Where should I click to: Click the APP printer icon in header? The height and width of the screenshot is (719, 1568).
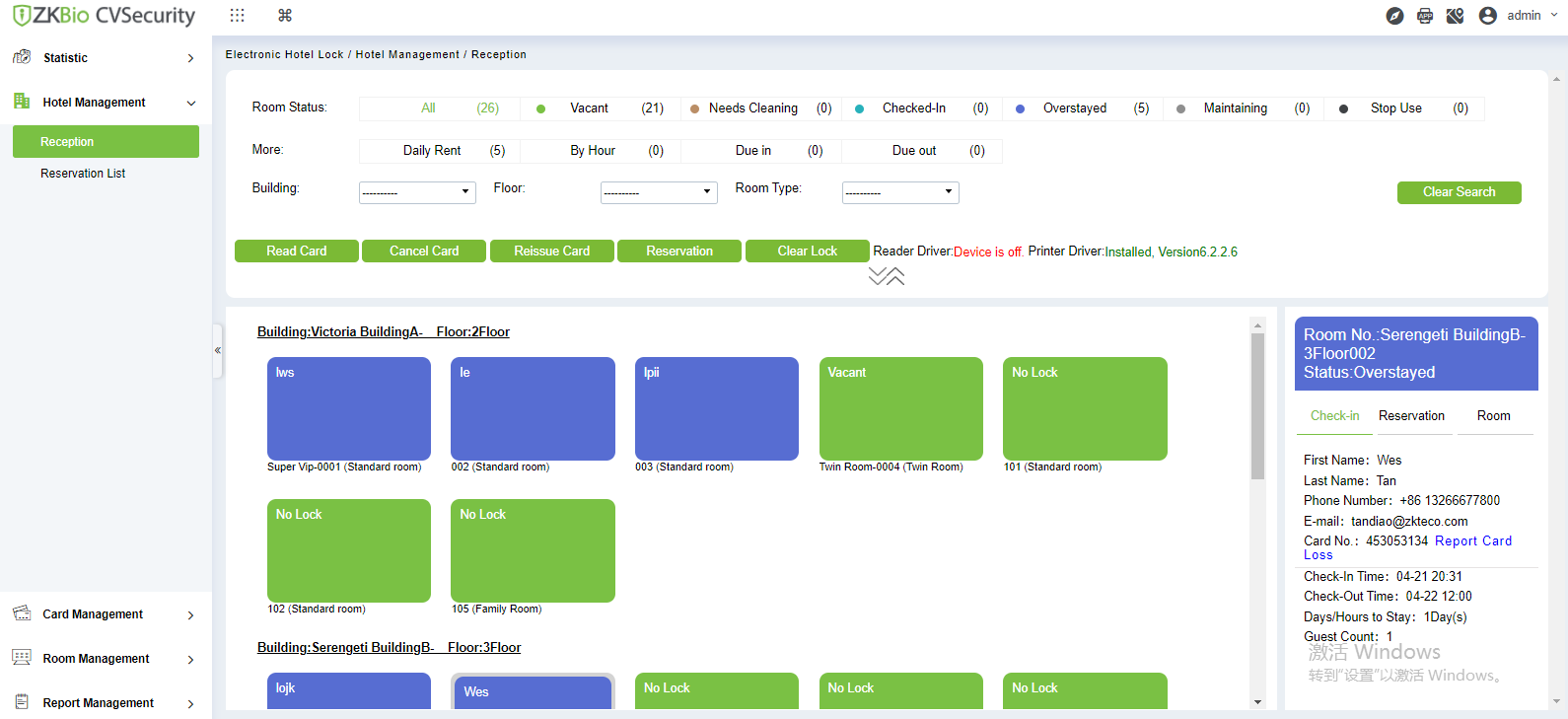1425,16
